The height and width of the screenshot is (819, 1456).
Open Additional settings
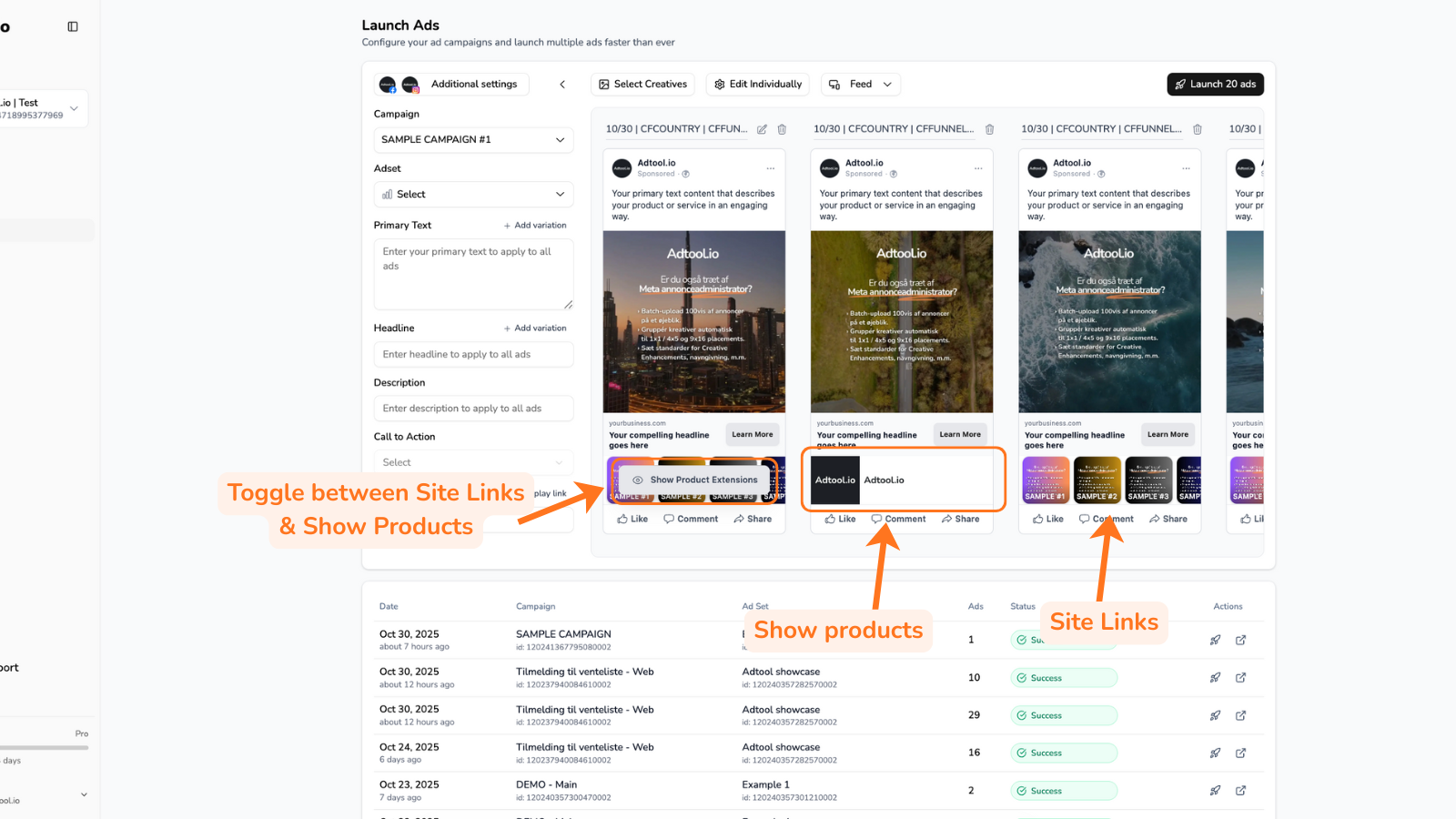474,85
